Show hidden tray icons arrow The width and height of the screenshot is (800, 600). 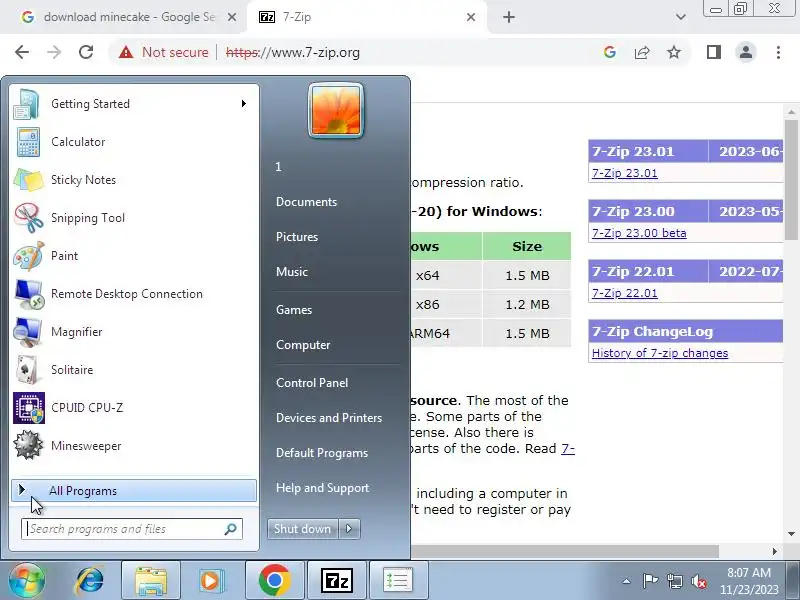click(x=627, y=581)
